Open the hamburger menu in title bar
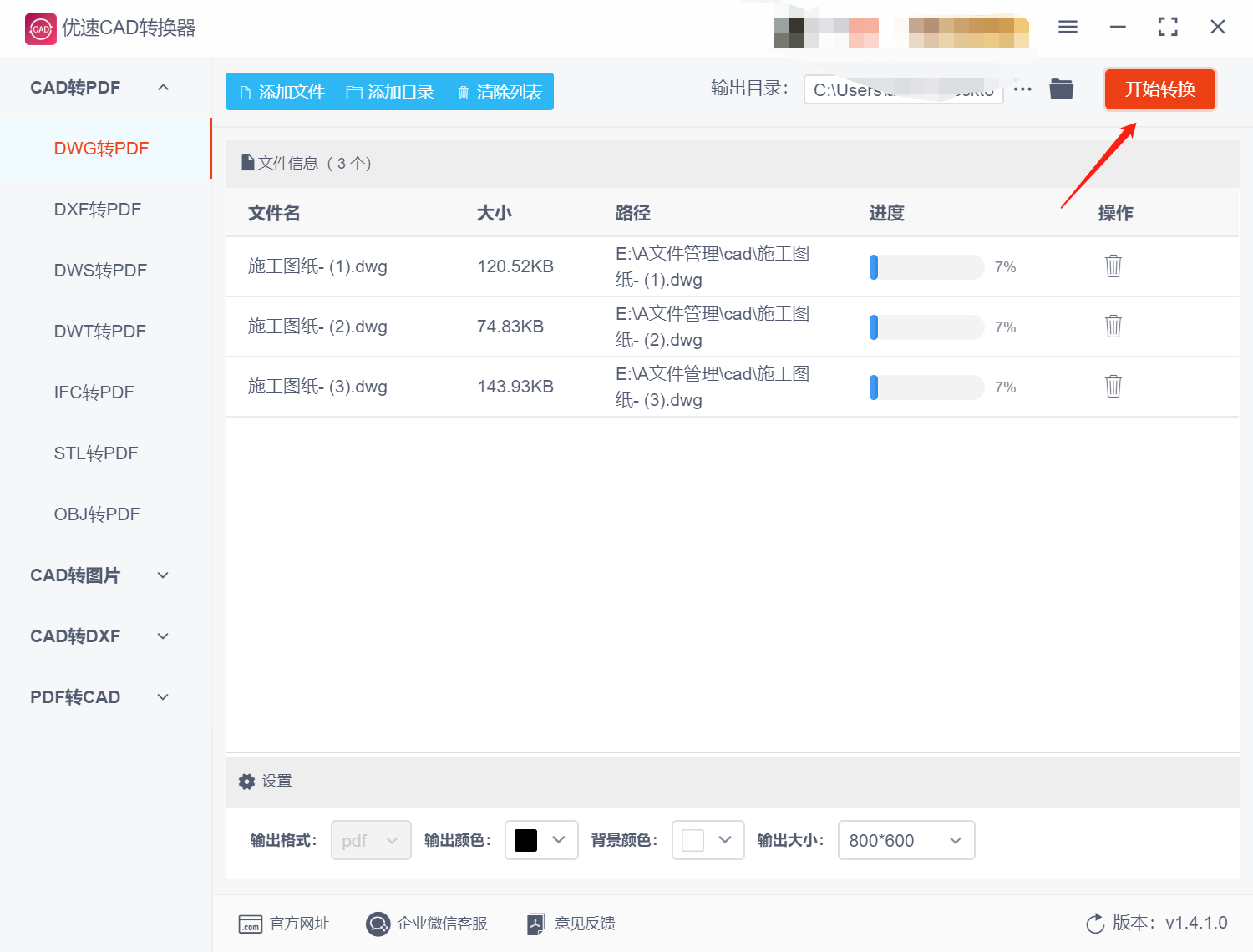This screenshot has width=1253, height=952. (1068, 27)
